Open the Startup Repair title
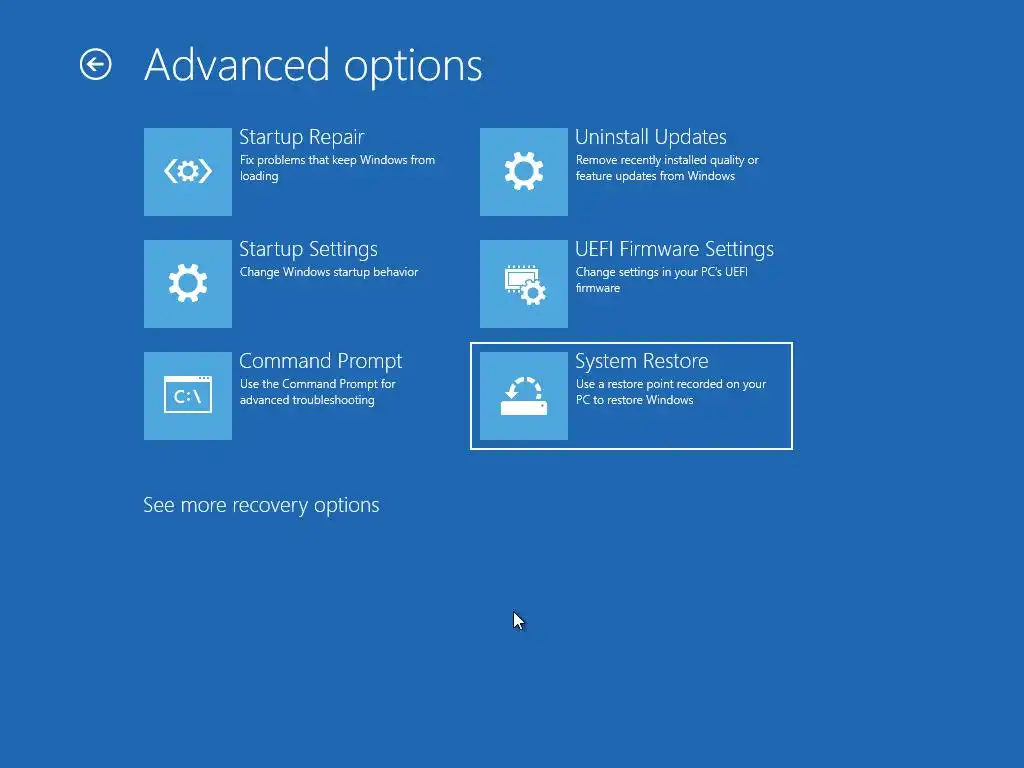 click(302, 137)
